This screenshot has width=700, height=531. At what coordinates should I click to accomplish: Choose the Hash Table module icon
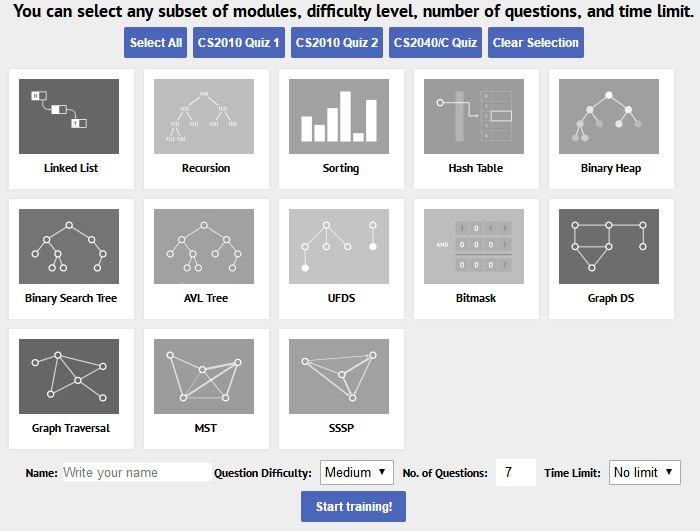click(474, 117)
